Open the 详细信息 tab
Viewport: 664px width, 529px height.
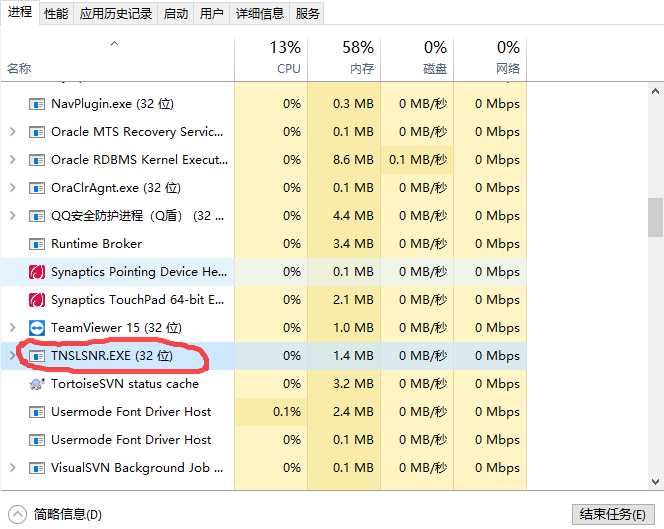coord(260,14)
